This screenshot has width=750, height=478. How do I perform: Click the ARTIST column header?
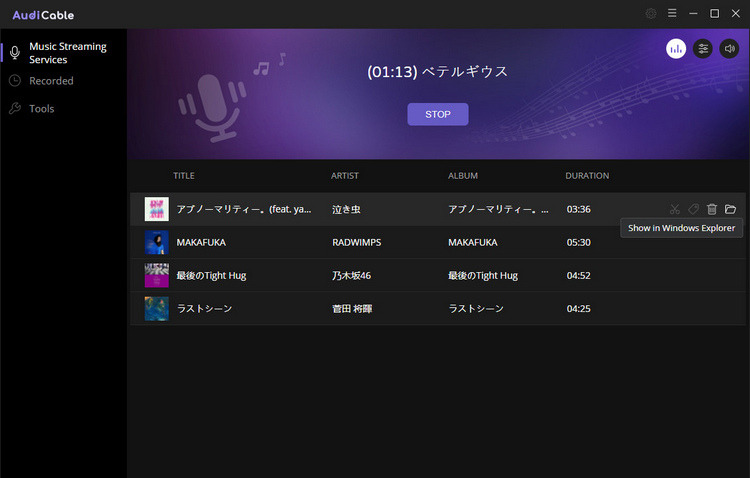coord(344,176)
